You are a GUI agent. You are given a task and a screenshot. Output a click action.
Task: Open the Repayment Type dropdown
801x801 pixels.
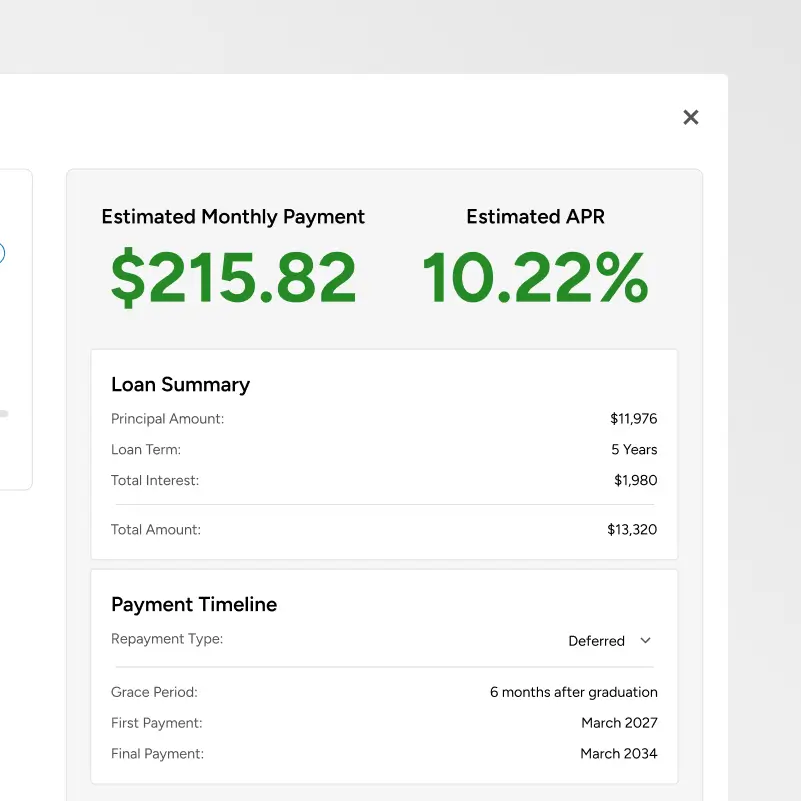click(x=610, y=640)
